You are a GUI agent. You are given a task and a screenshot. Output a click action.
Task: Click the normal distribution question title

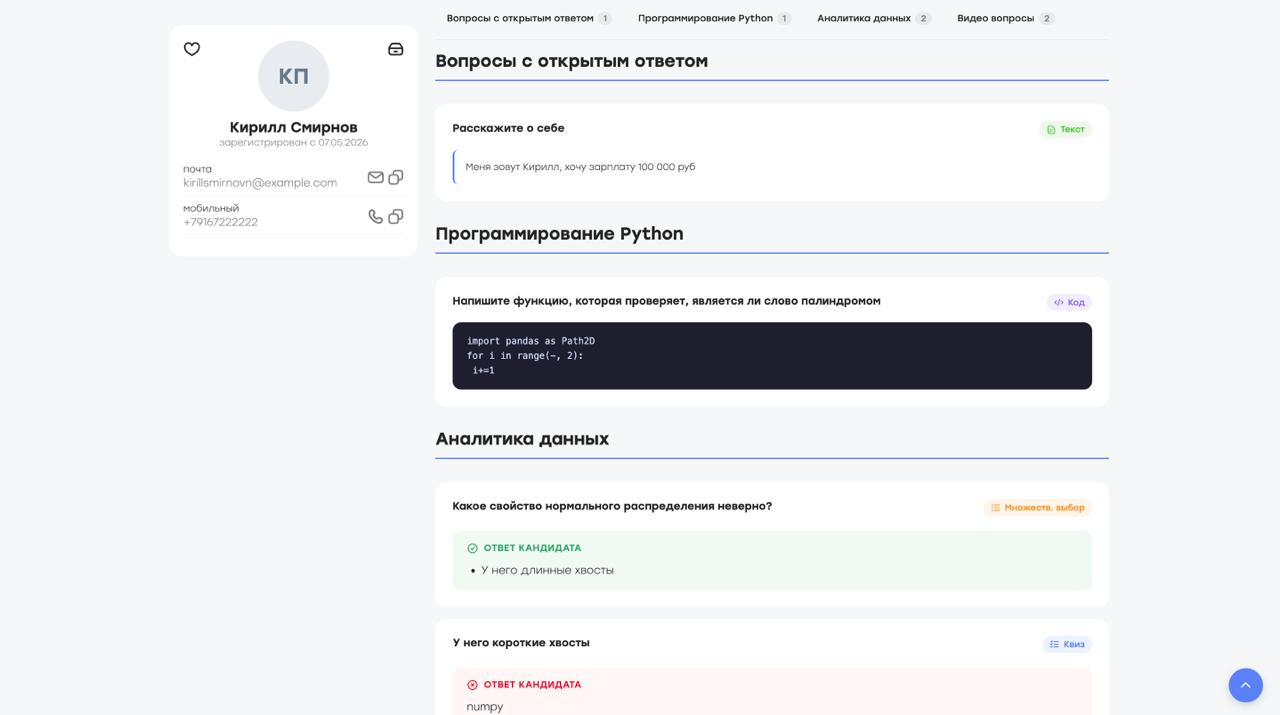[612, 506]
